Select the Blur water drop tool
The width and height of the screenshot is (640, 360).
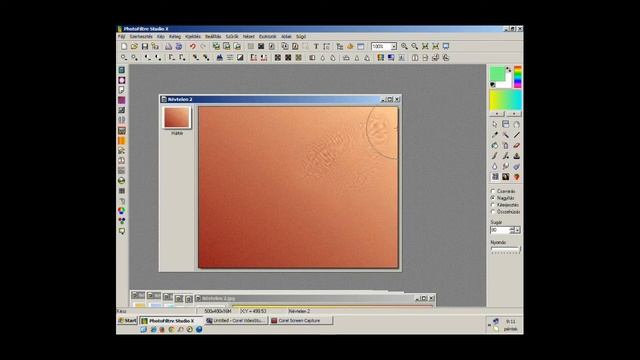pos(495,167)
